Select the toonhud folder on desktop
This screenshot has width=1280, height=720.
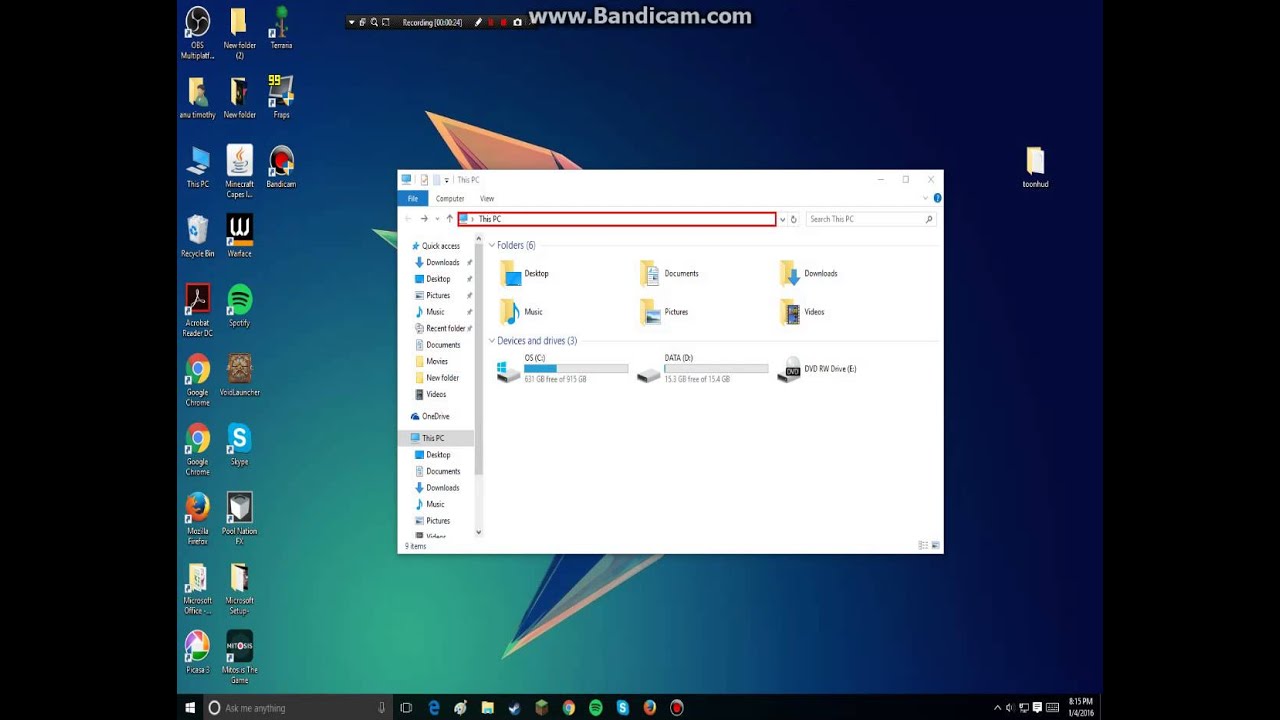click(x=1035, y=167)
